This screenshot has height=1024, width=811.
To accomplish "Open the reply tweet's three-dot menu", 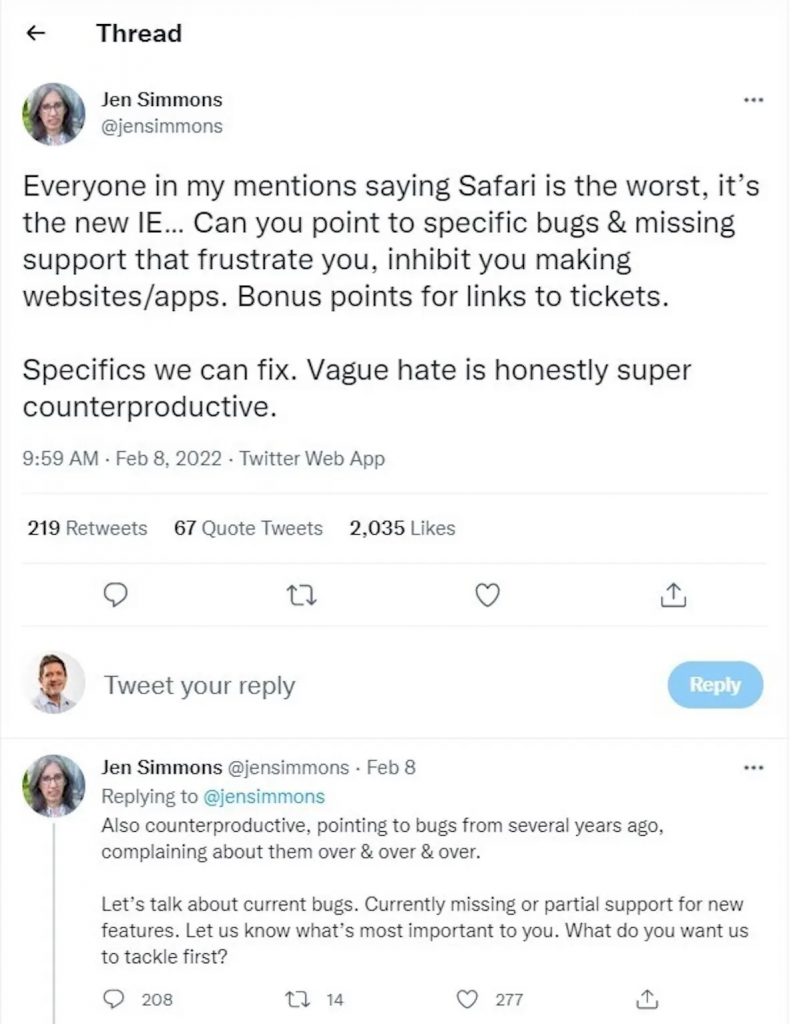I will 753,768.
